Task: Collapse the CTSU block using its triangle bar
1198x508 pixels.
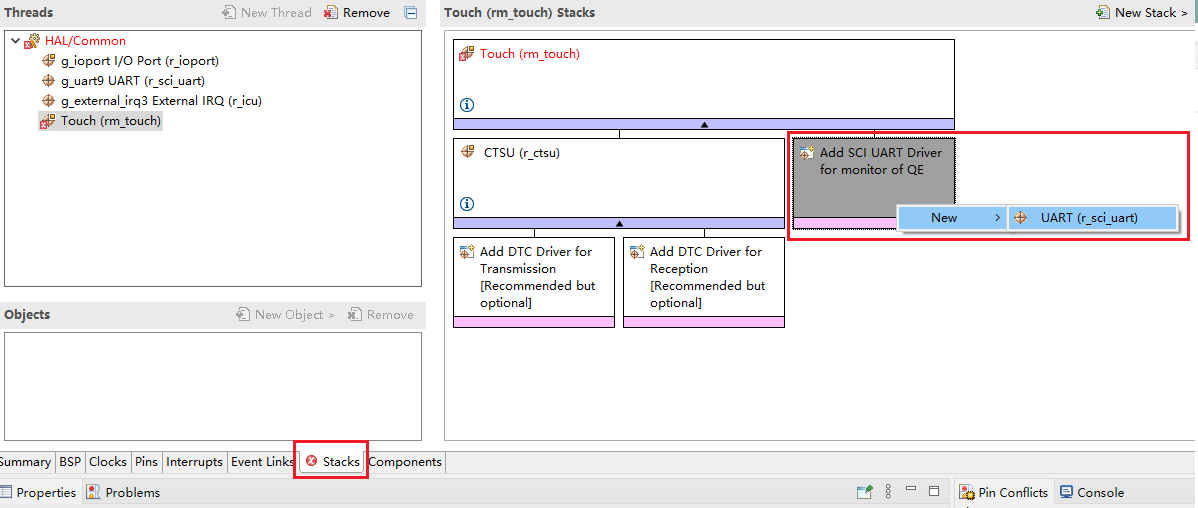Action: tap(618, 223)
